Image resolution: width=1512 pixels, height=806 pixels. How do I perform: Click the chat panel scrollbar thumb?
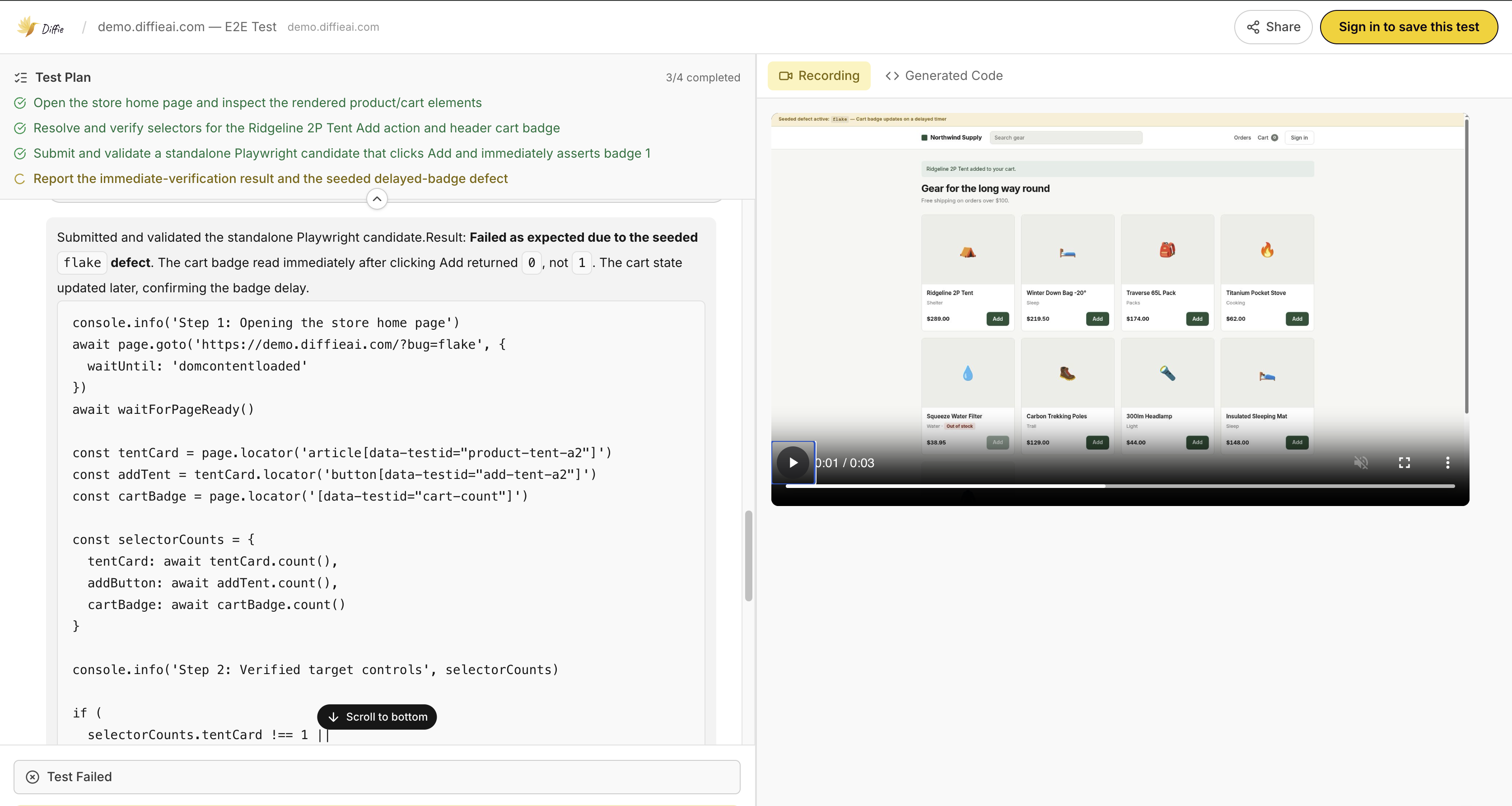pos(748,556)
